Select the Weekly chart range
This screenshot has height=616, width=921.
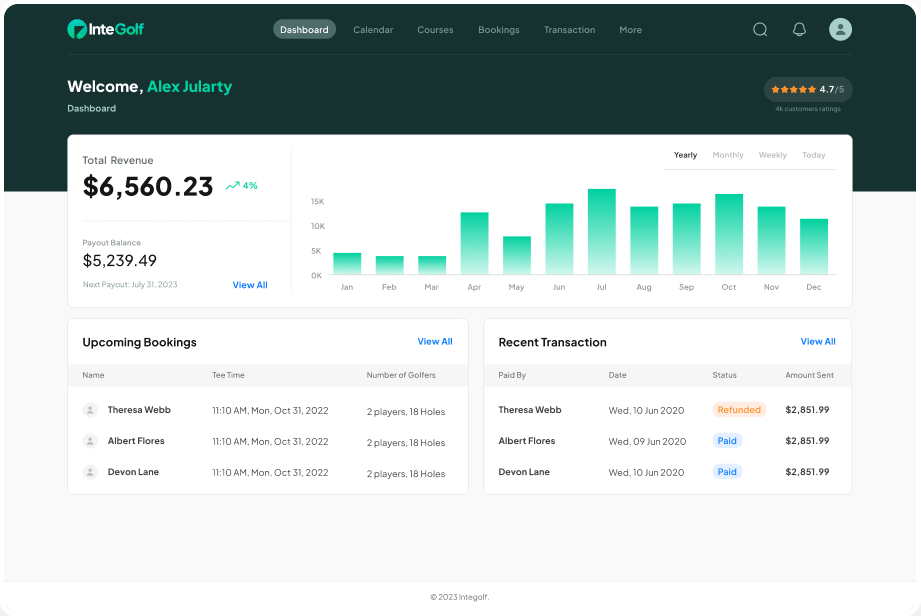point(772,155)
